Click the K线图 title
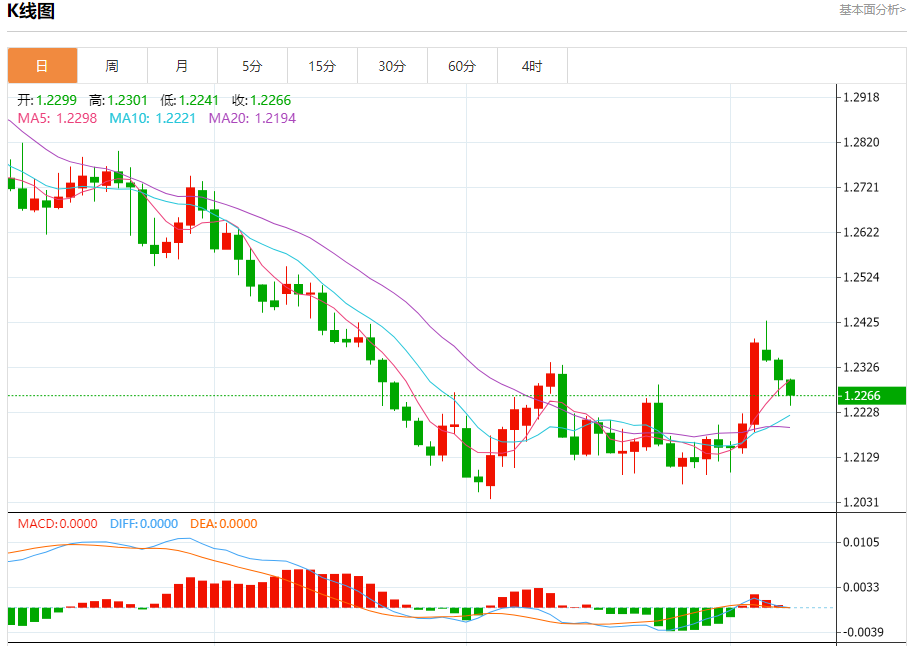 pyautogui.click(x=31, y=10)
